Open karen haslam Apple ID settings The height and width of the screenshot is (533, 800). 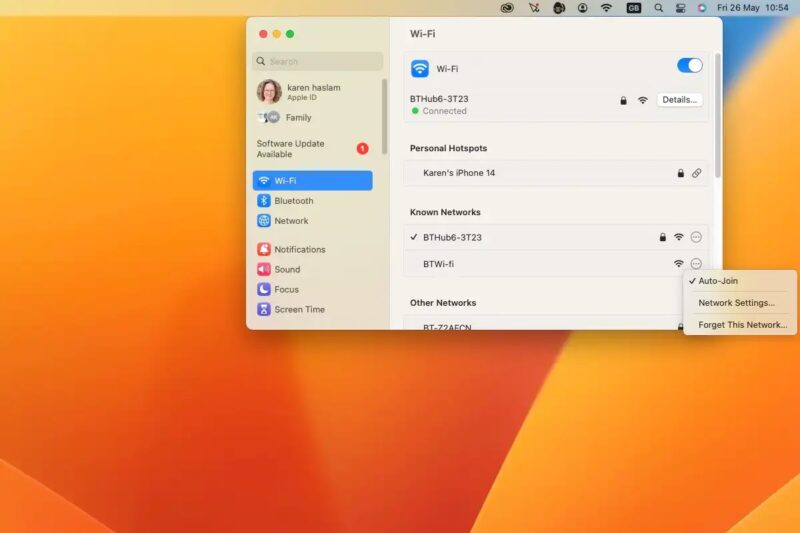point(312,92)
